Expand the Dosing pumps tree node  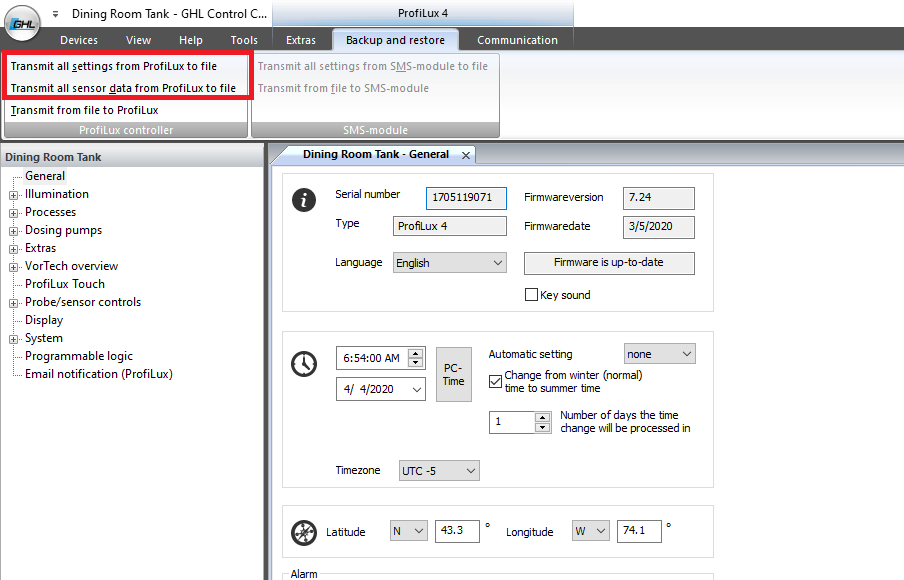pos(13,231)
